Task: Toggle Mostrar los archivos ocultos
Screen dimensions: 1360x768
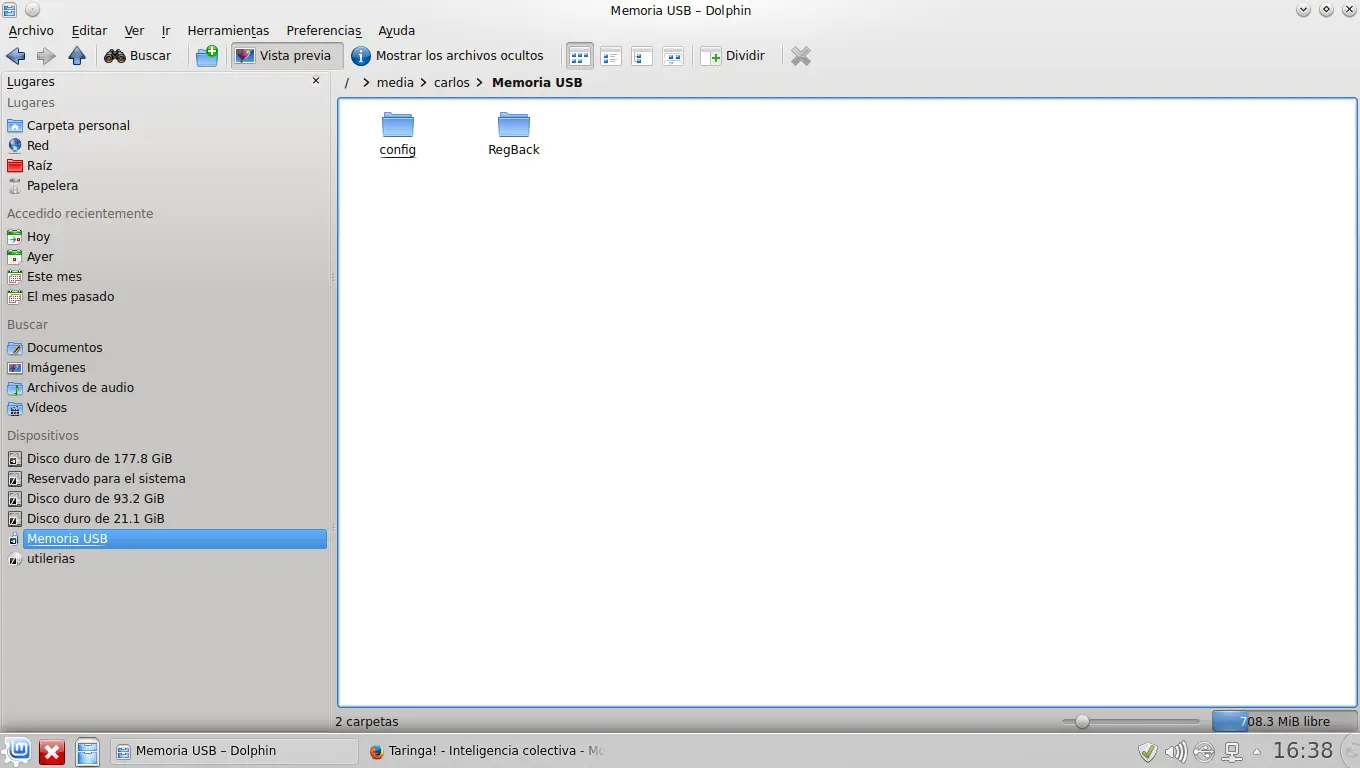Action: click(448, 56)
